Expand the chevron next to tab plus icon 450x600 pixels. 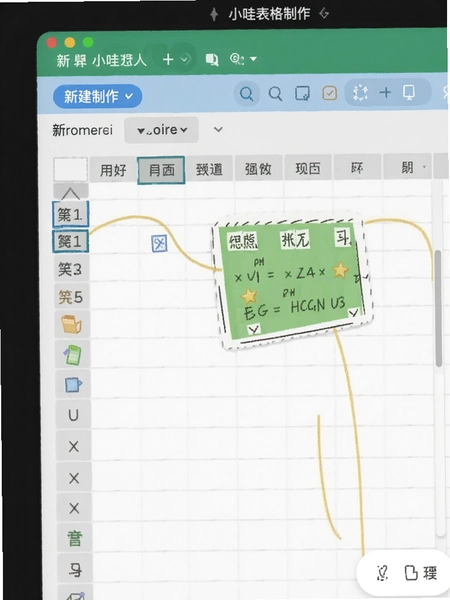point(185,59)
